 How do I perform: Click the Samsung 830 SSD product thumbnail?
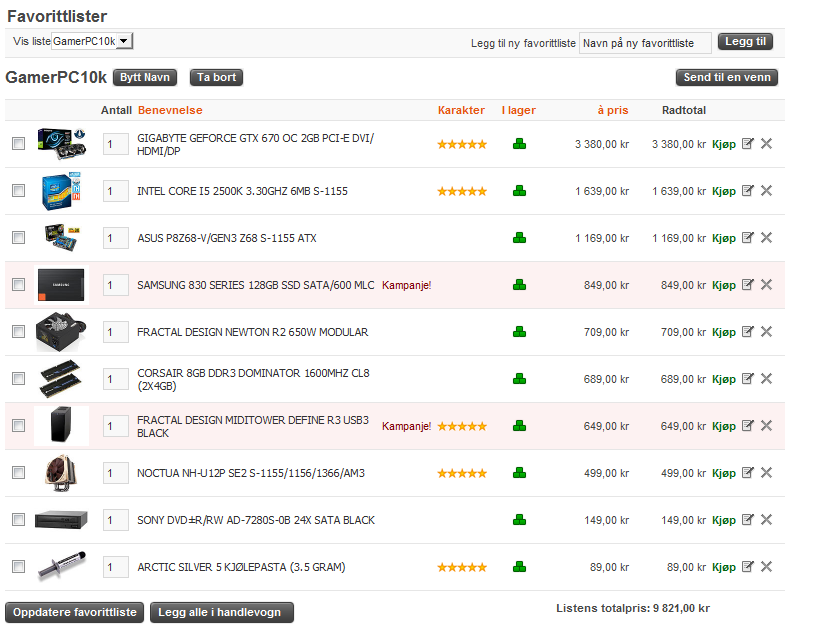[61, 285]
